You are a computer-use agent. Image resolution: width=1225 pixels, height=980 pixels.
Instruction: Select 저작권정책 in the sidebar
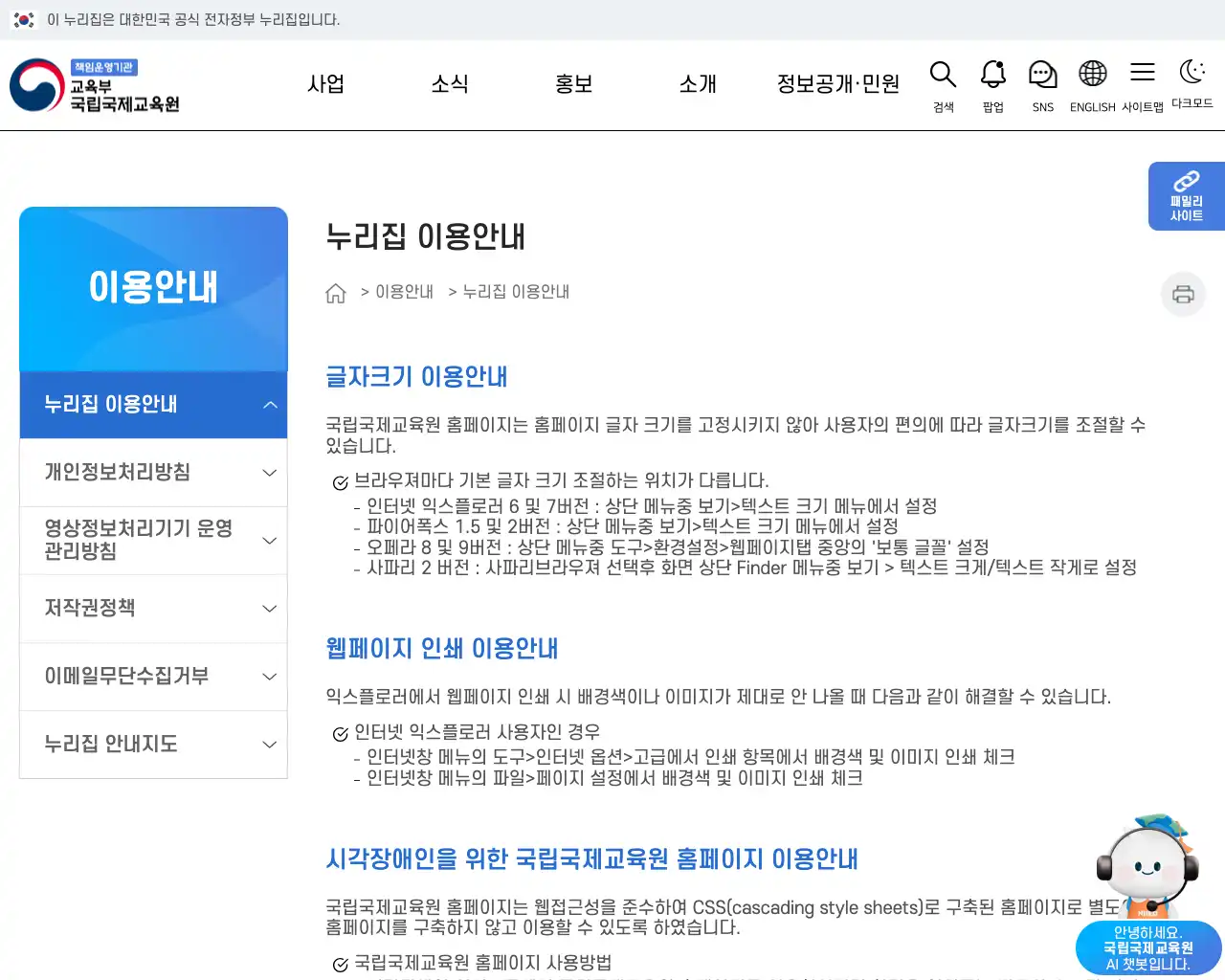coord(90,608)
